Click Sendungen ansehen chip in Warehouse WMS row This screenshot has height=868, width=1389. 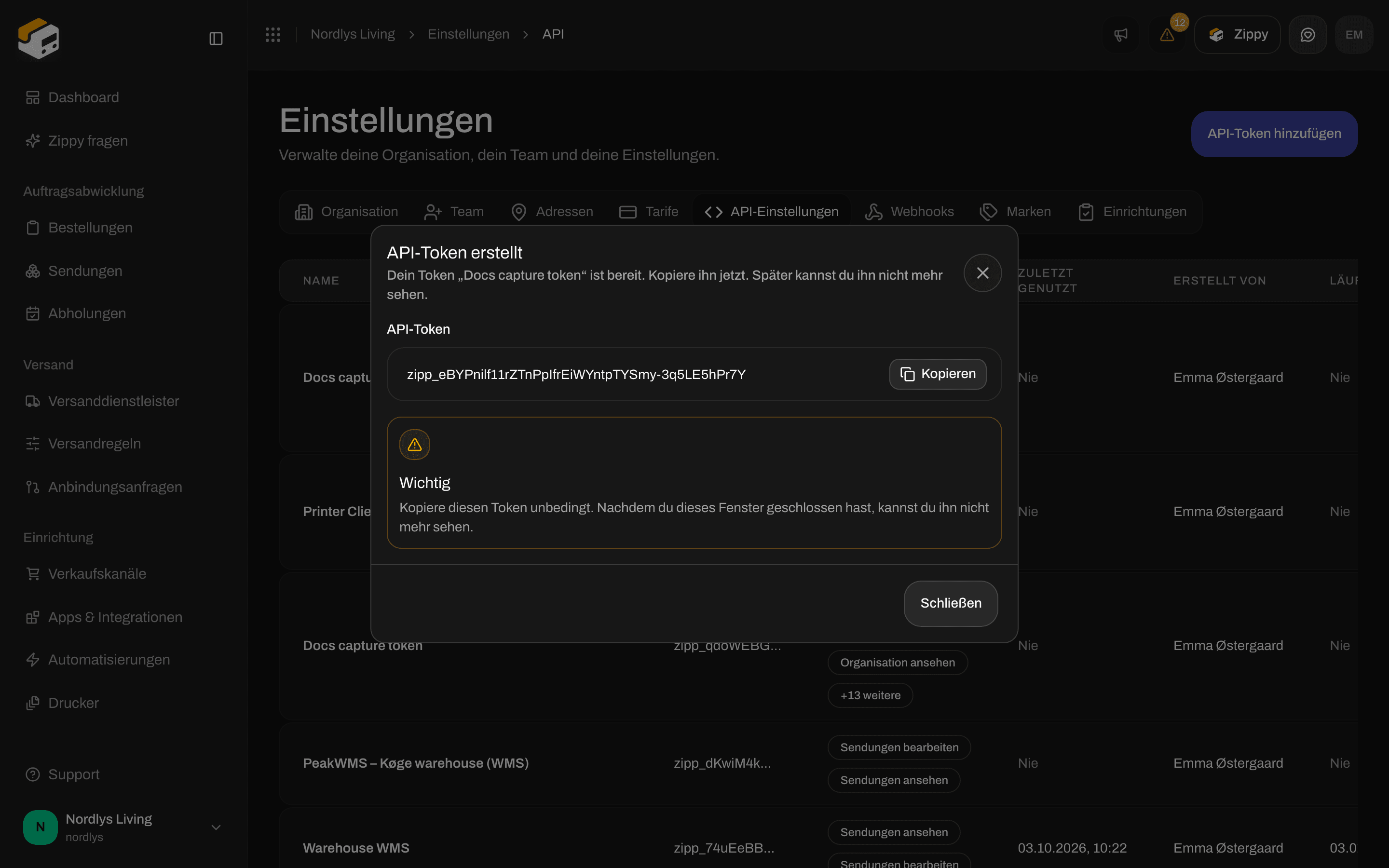tap(894, 832)
